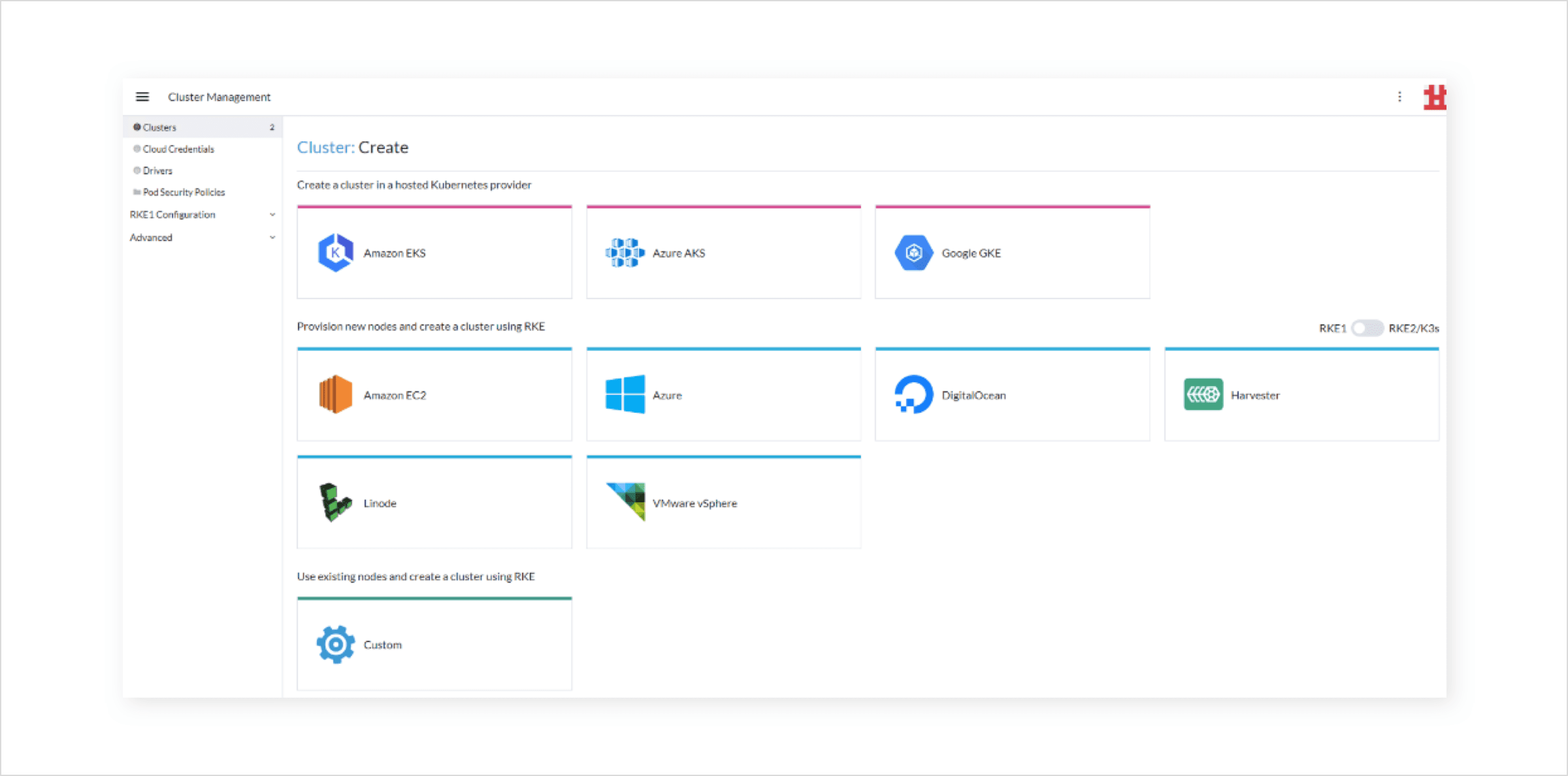Click the Amazon EKS logo icon
The image size is (1568, 776).
(335, 253)
